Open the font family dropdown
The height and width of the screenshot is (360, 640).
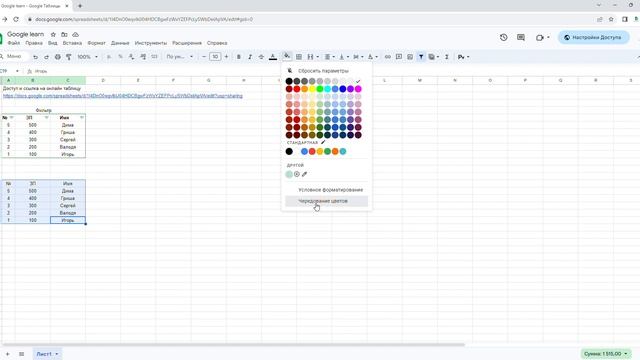179,57
